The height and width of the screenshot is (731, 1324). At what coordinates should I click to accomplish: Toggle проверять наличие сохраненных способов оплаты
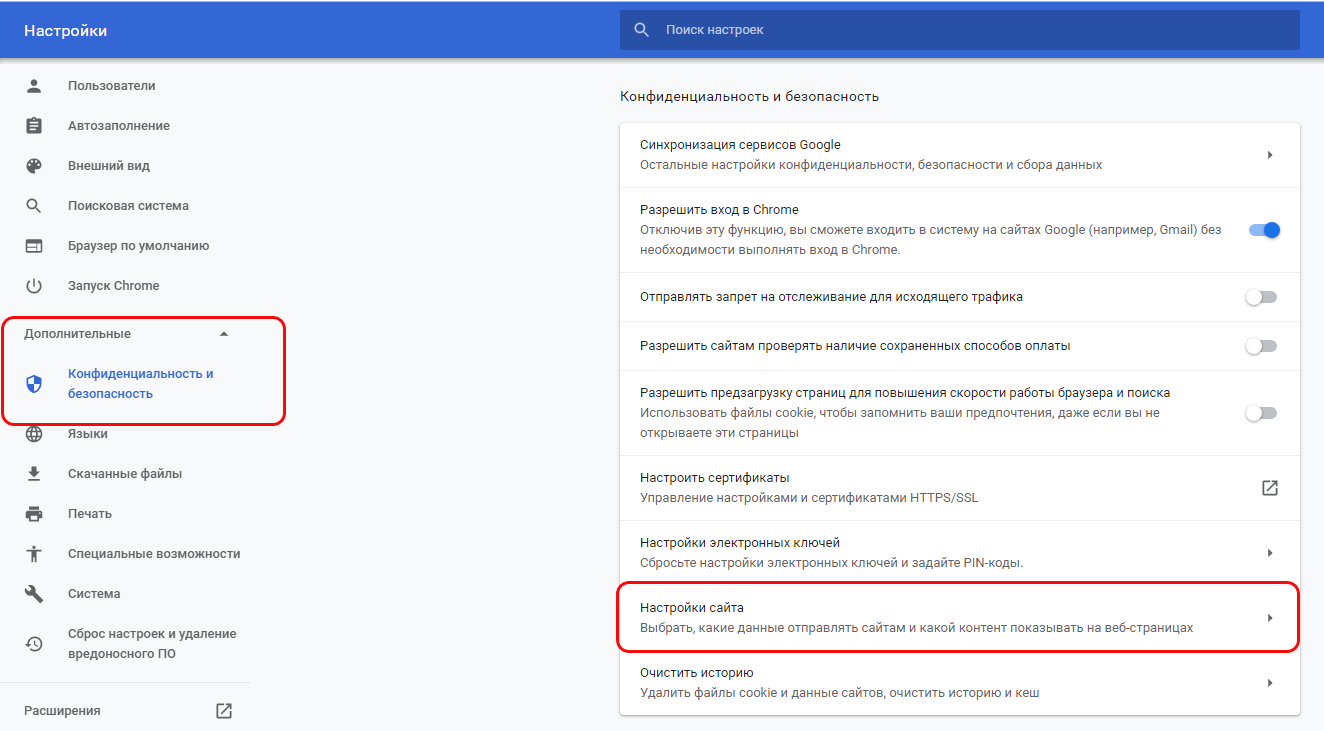tap(1261, 346)
